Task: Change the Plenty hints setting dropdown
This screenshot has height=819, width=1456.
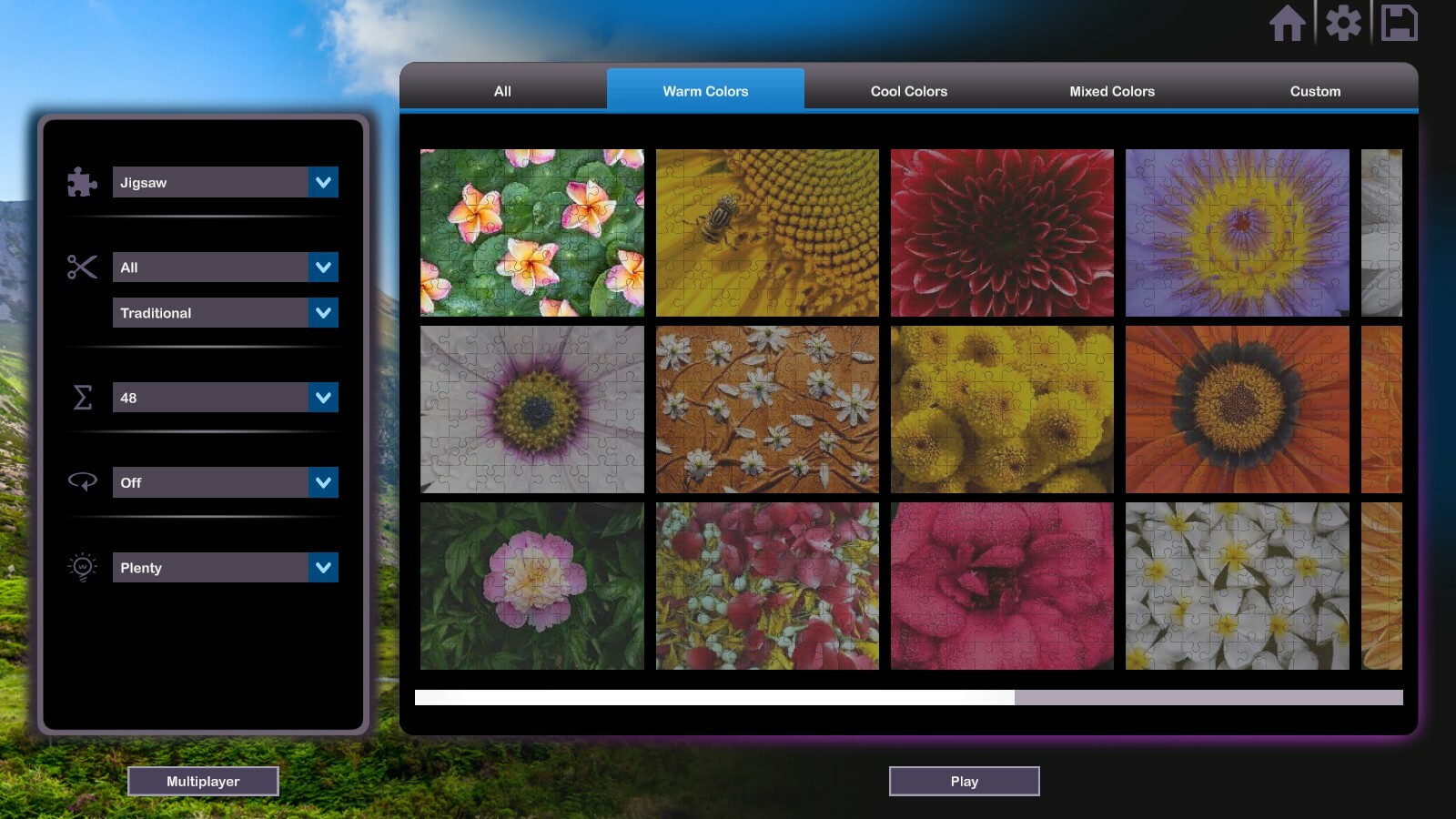Action: coord(225,567)
